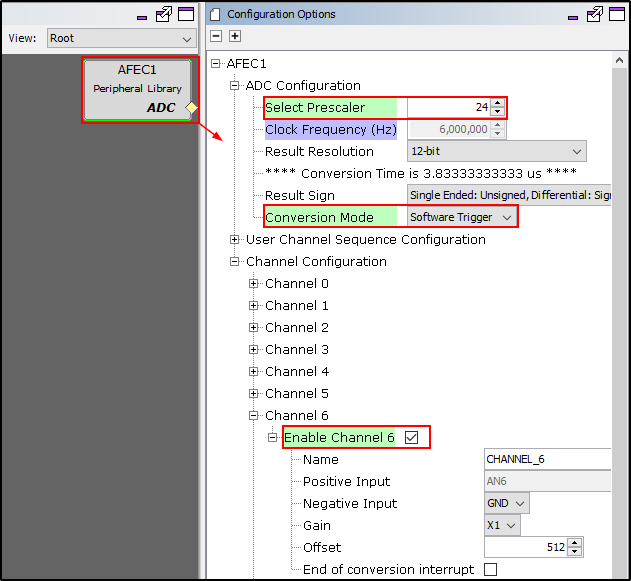Click the Offset 512 value field
The height and width of the screenshot is (581, 631).
coord(526,547)
